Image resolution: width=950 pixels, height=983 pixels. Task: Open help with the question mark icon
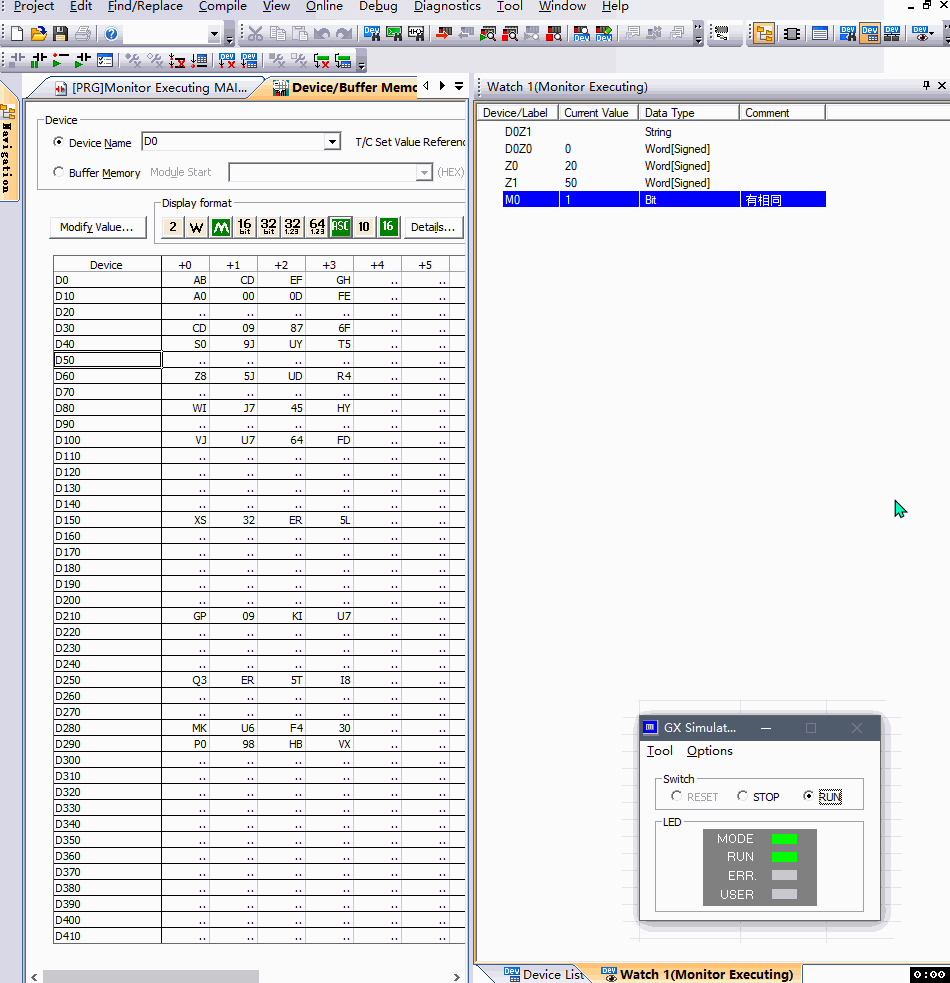pyautogui.click(x=111, y=34)
